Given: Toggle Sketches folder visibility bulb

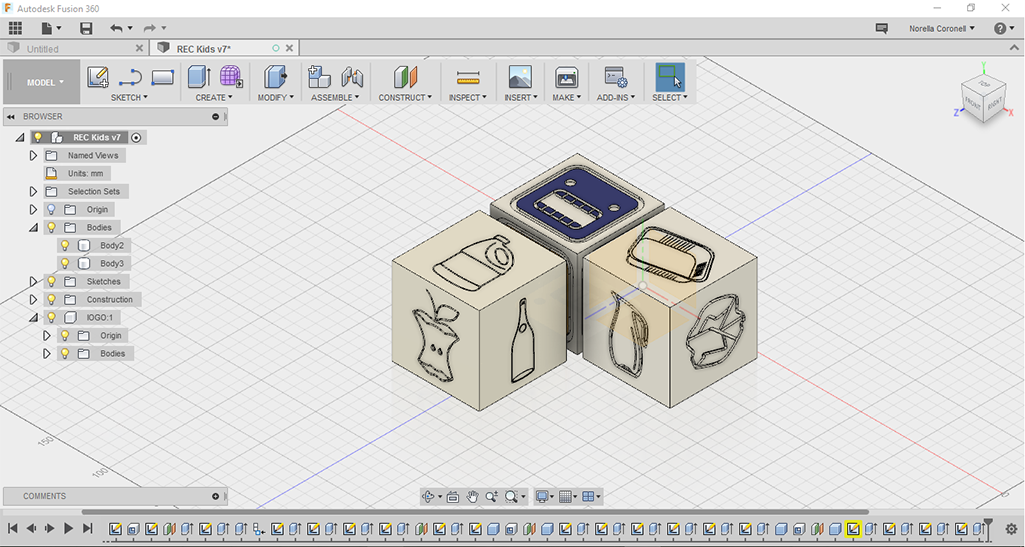Looking at the screenshot, I should (x=51, y=281).
